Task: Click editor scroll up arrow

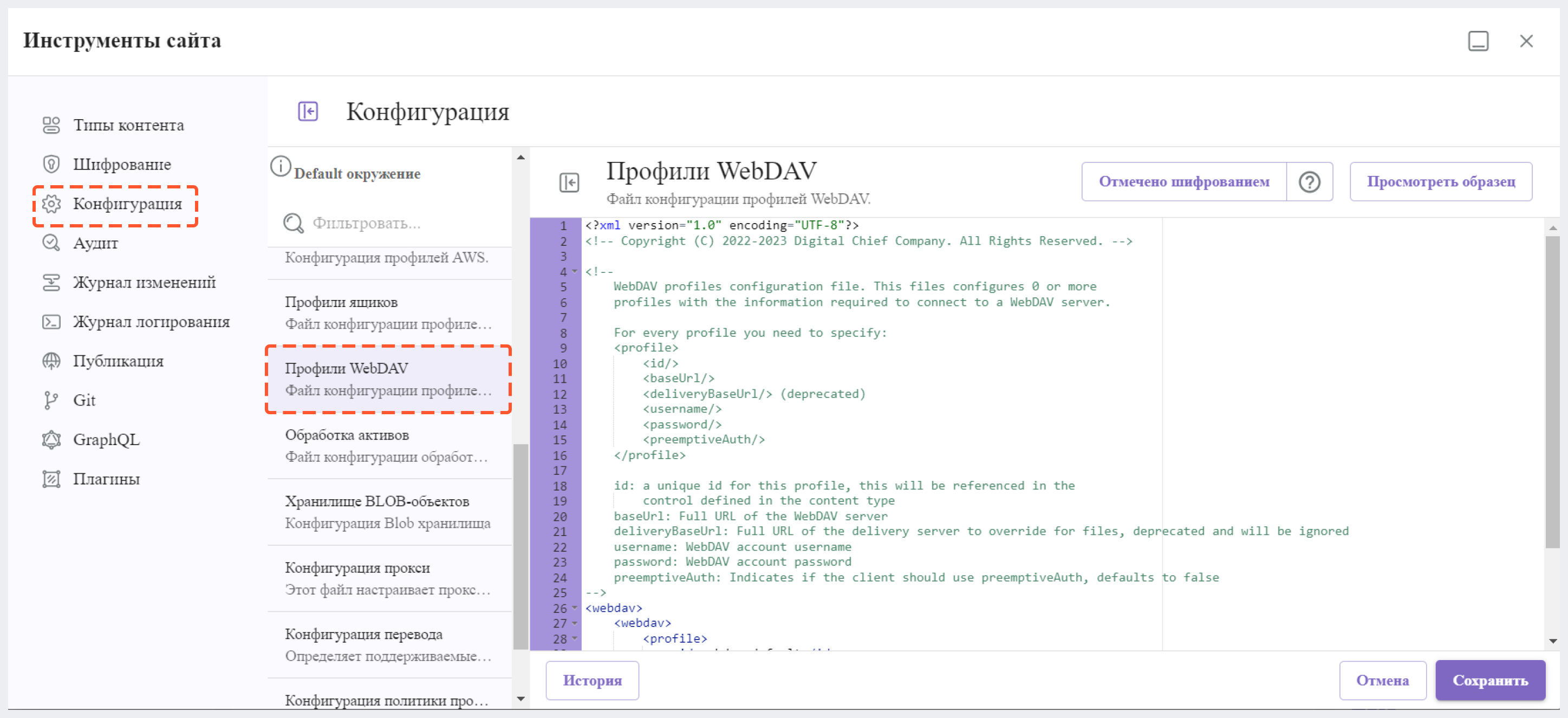Action: [1553, 227]
